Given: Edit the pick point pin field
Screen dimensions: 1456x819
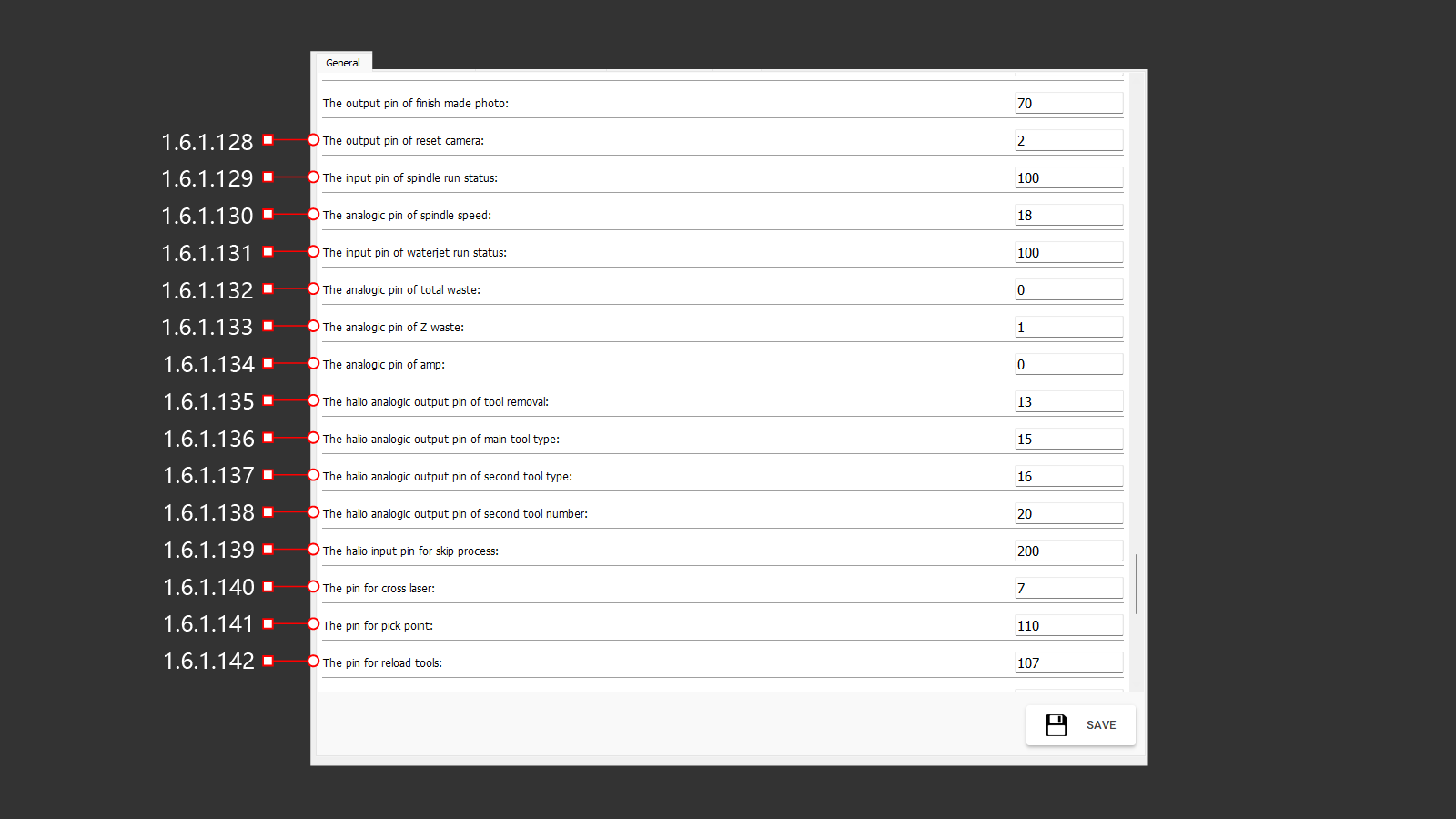Looking at the screenshot, I should (1068, 626).
